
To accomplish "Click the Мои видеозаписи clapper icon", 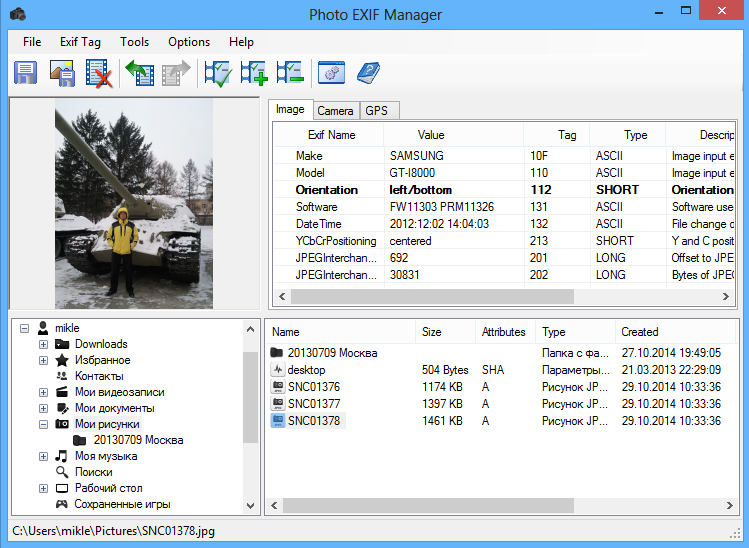I will click(62, 392).
